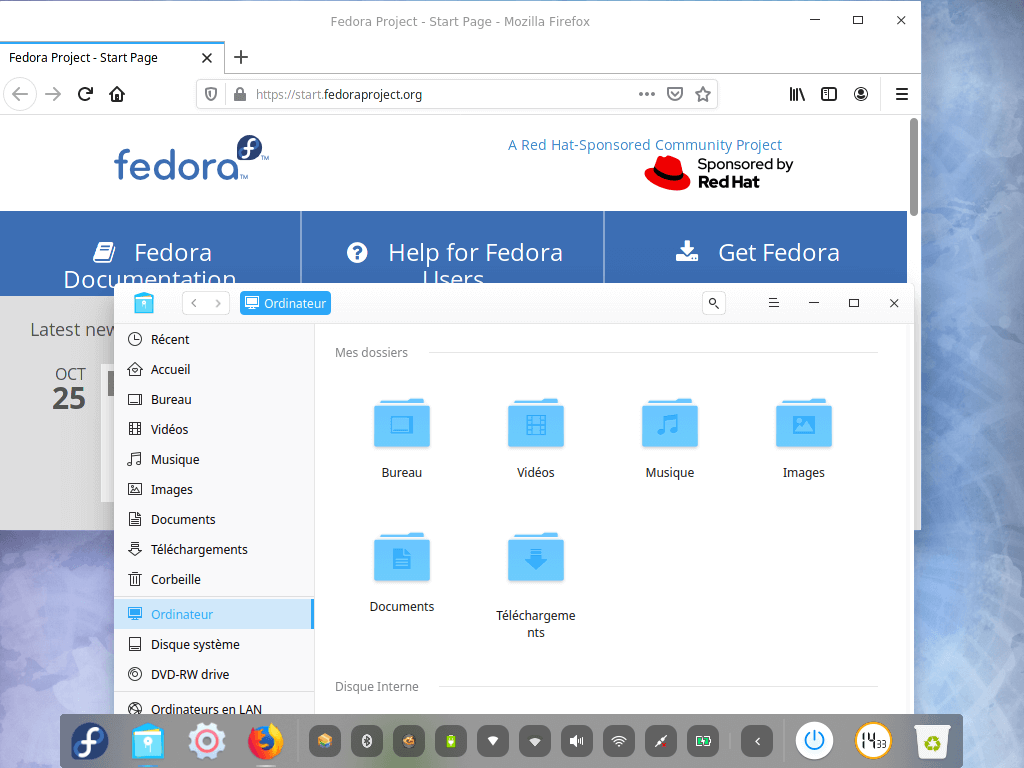Select the Téléchargements folder icon
Viewport: 1024px width, 768px height.
coord(536,557)
